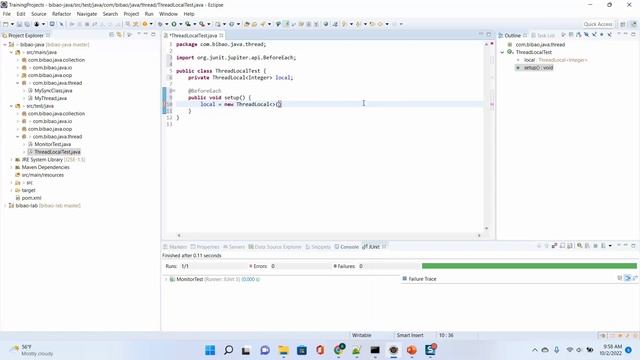Screen dimensions: 640x360
Task: Open PowerPoint from taskbar
Action: tap(411, 350)
